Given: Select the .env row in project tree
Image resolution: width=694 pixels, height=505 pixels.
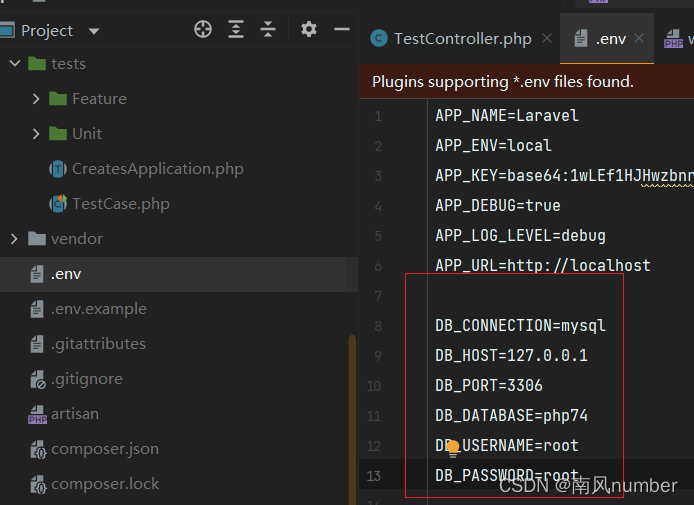Looking at the screenshot, I should 179,274.
